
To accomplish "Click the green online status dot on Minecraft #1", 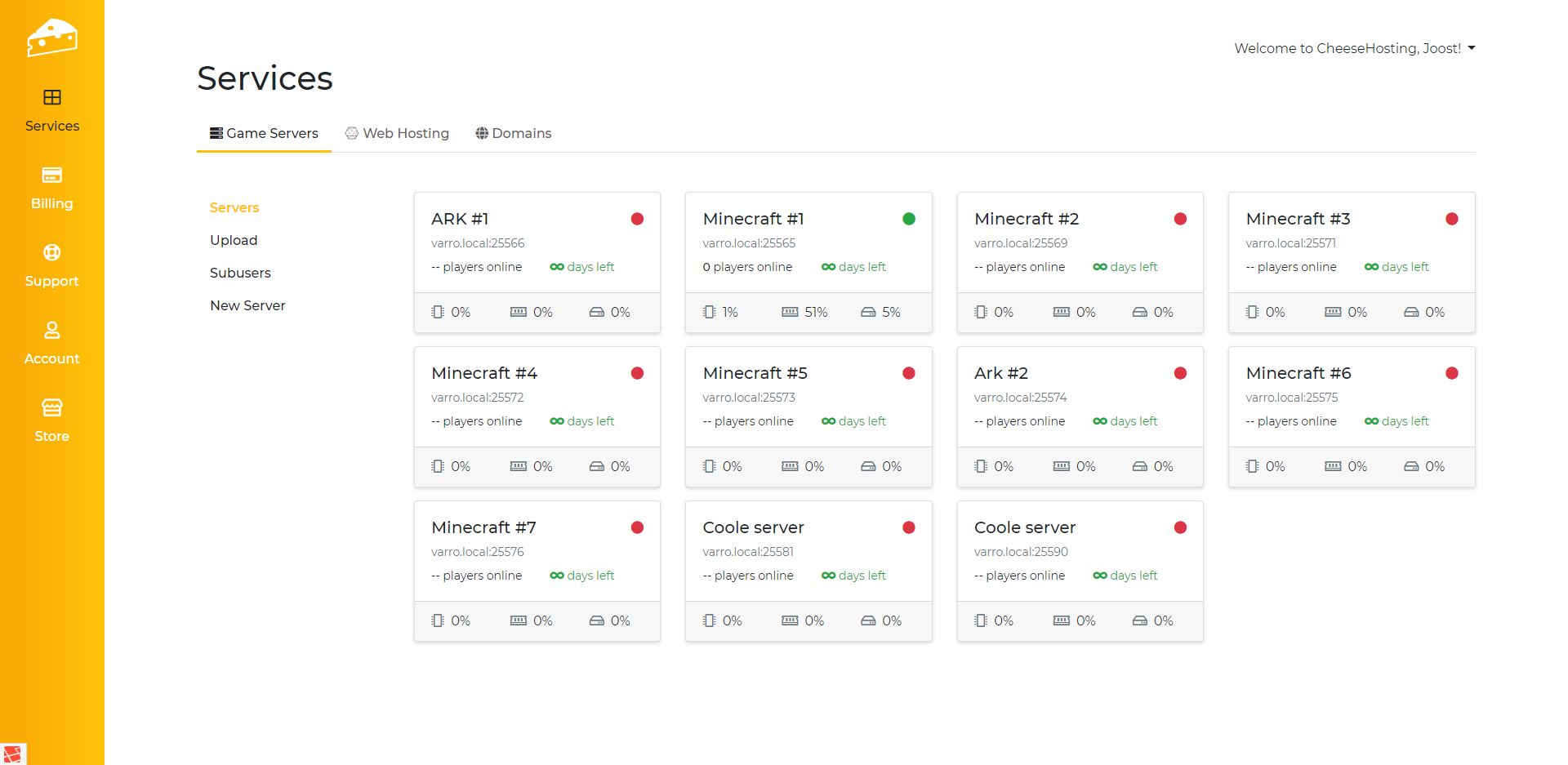I will [908, 219].
